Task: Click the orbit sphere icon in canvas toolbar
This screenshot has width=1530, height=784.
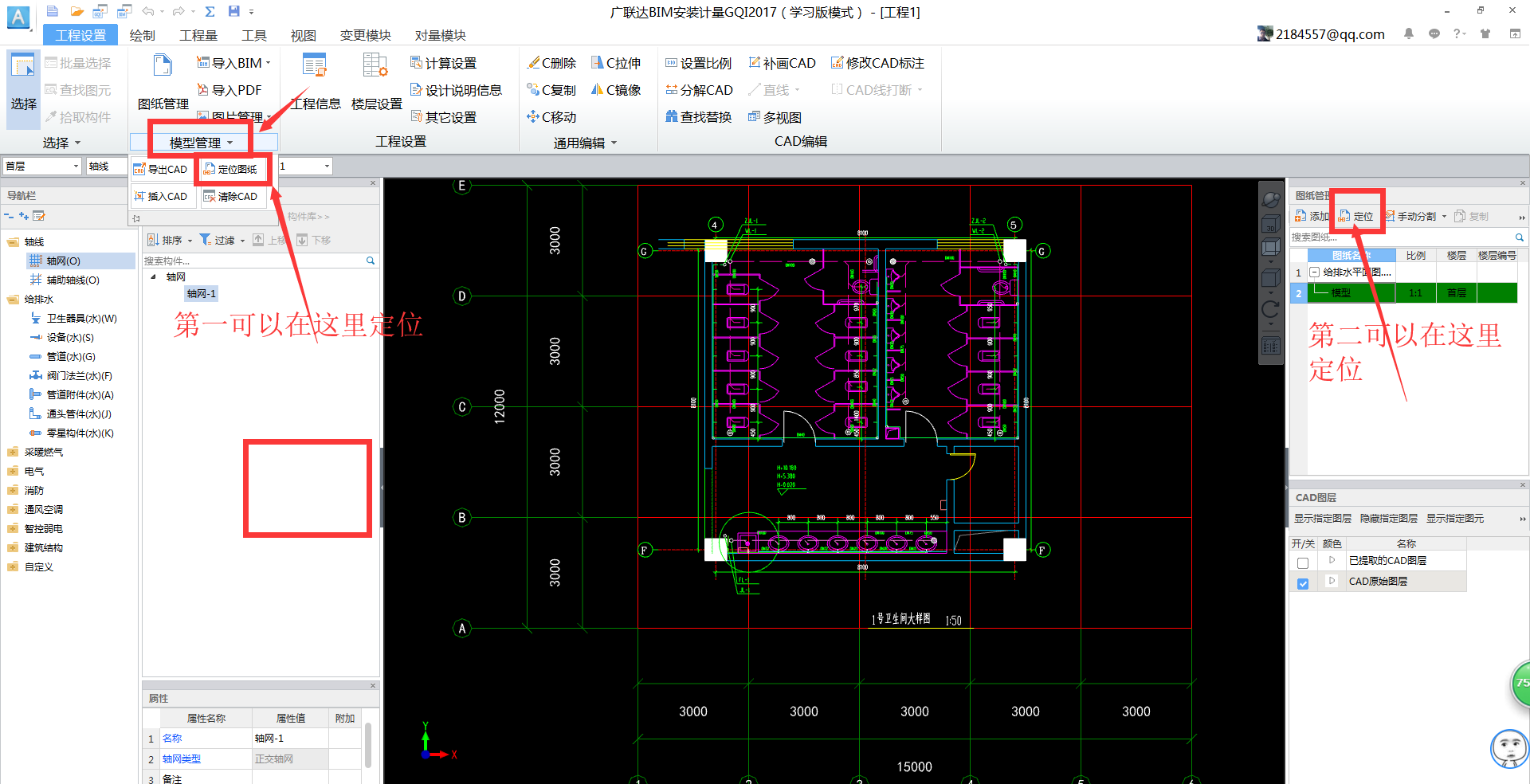Action: tap(1270, 199)
